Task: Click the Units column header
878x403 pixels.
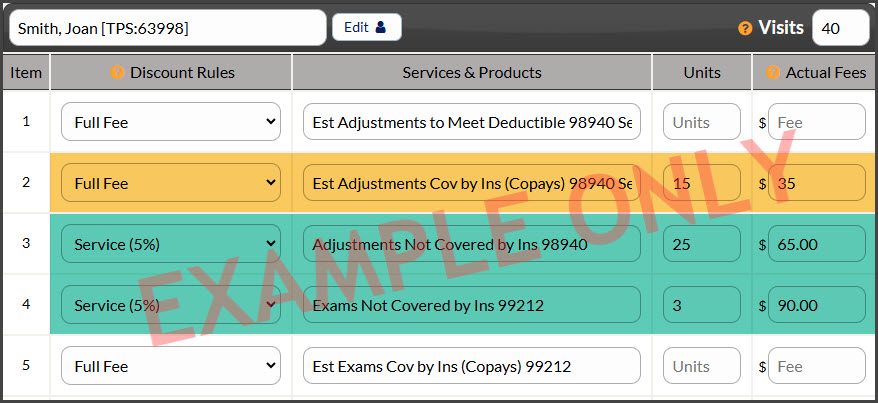Action: (702, 72)
